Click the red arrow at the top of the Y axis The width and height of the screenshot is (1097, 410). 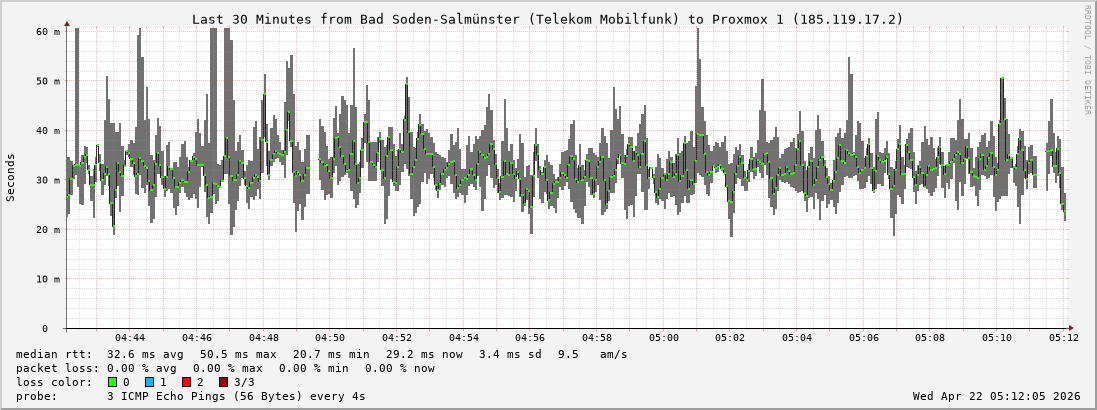coord(67,22)
